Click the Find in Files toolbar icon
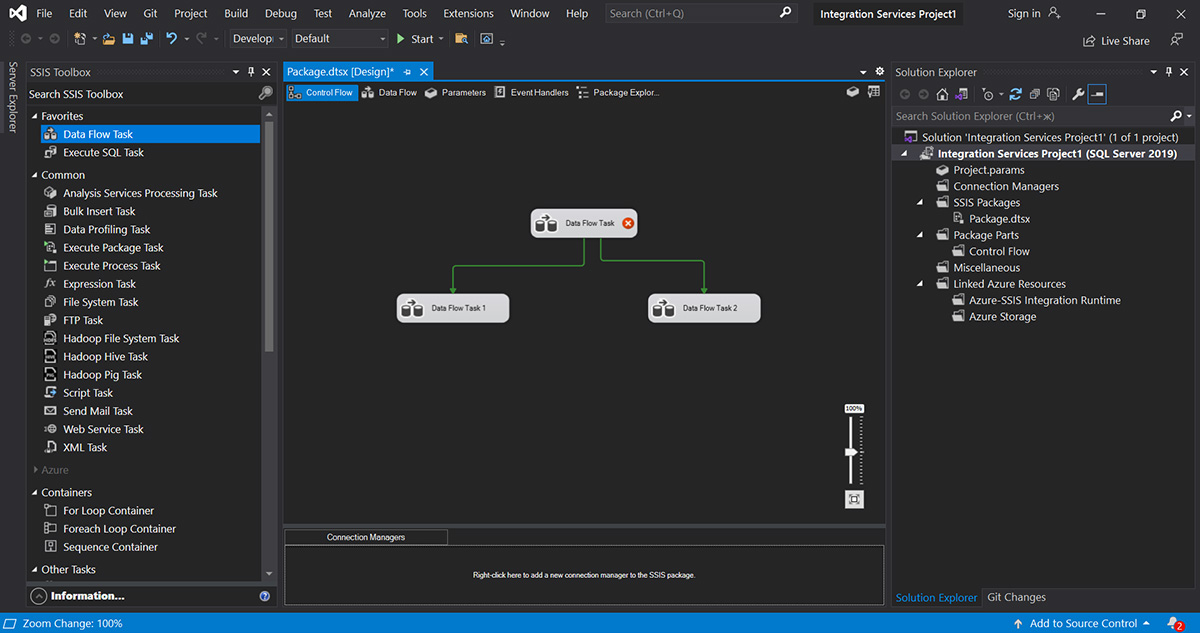The image size is (1200, 633). point(461,38)
